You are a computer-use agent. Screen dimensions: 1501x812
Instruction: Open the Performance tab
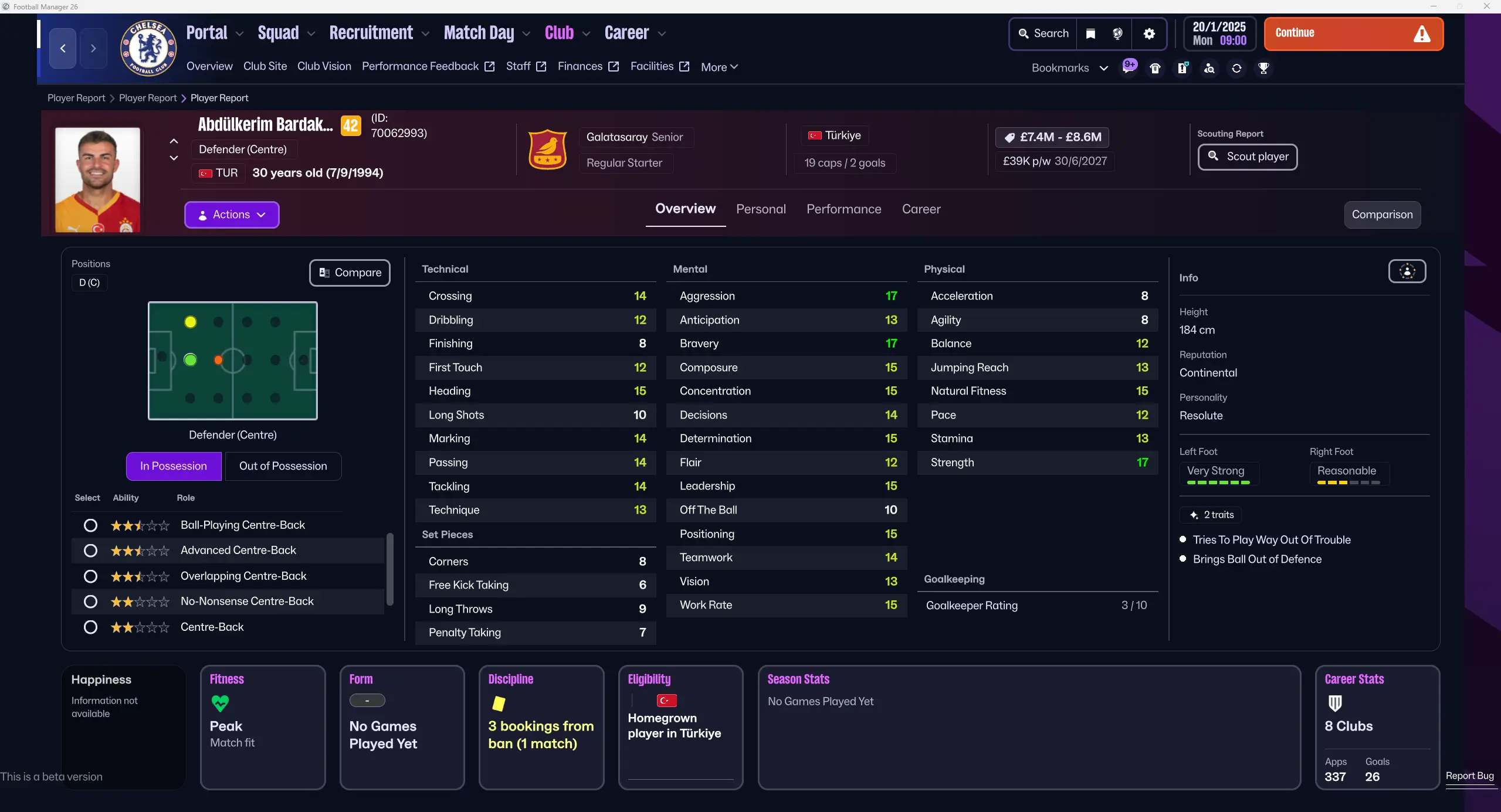tap(843, 209)
